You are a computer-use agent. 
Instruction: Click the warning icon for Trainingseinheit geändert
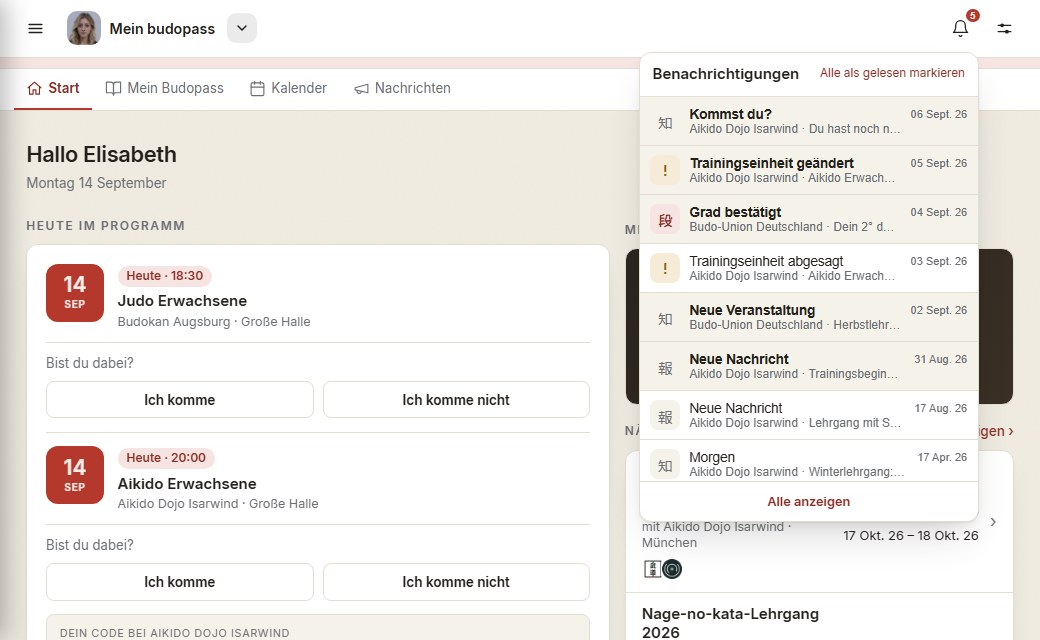click(665, 170)
